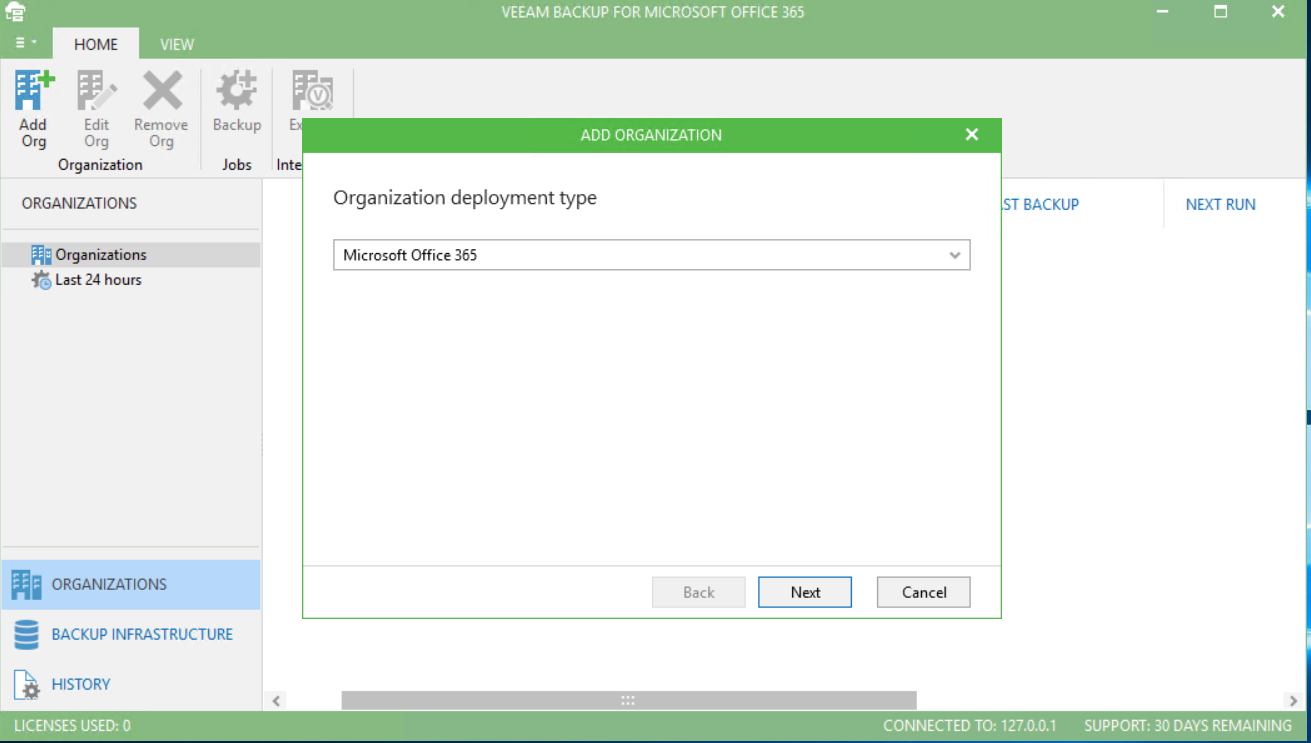Click the Remove Org ribbon icon
The width and height of the screenshot is (1311, 743).
[x=161, y=110]
